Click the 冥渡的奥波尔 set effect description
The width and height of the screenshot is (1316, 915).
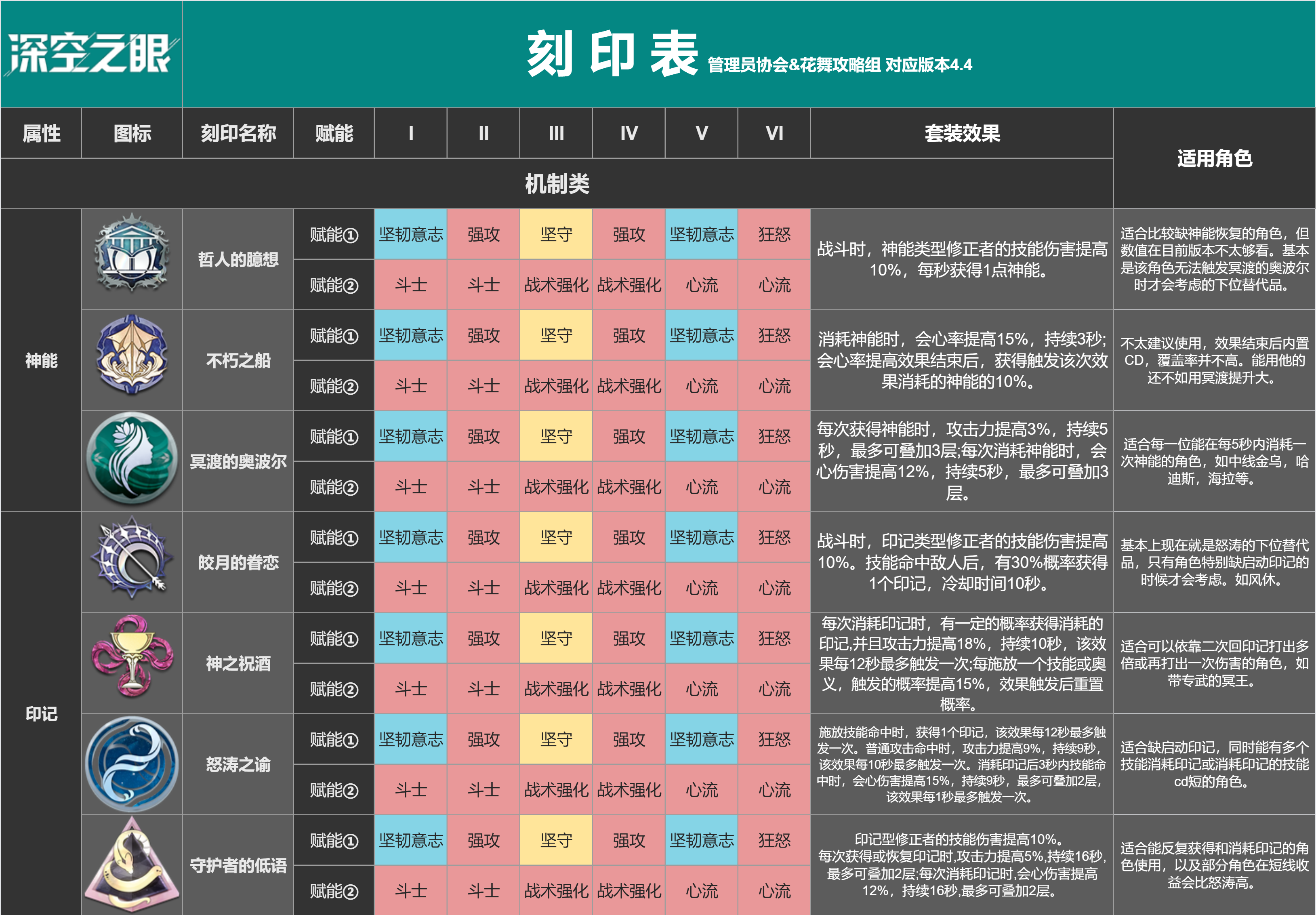coord(962,461)
